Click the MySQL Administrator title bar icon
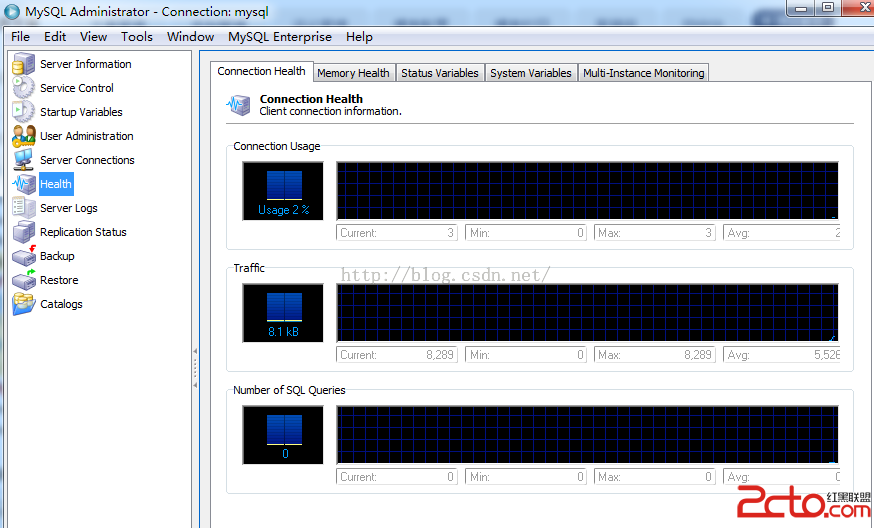 tap(11, 12)
